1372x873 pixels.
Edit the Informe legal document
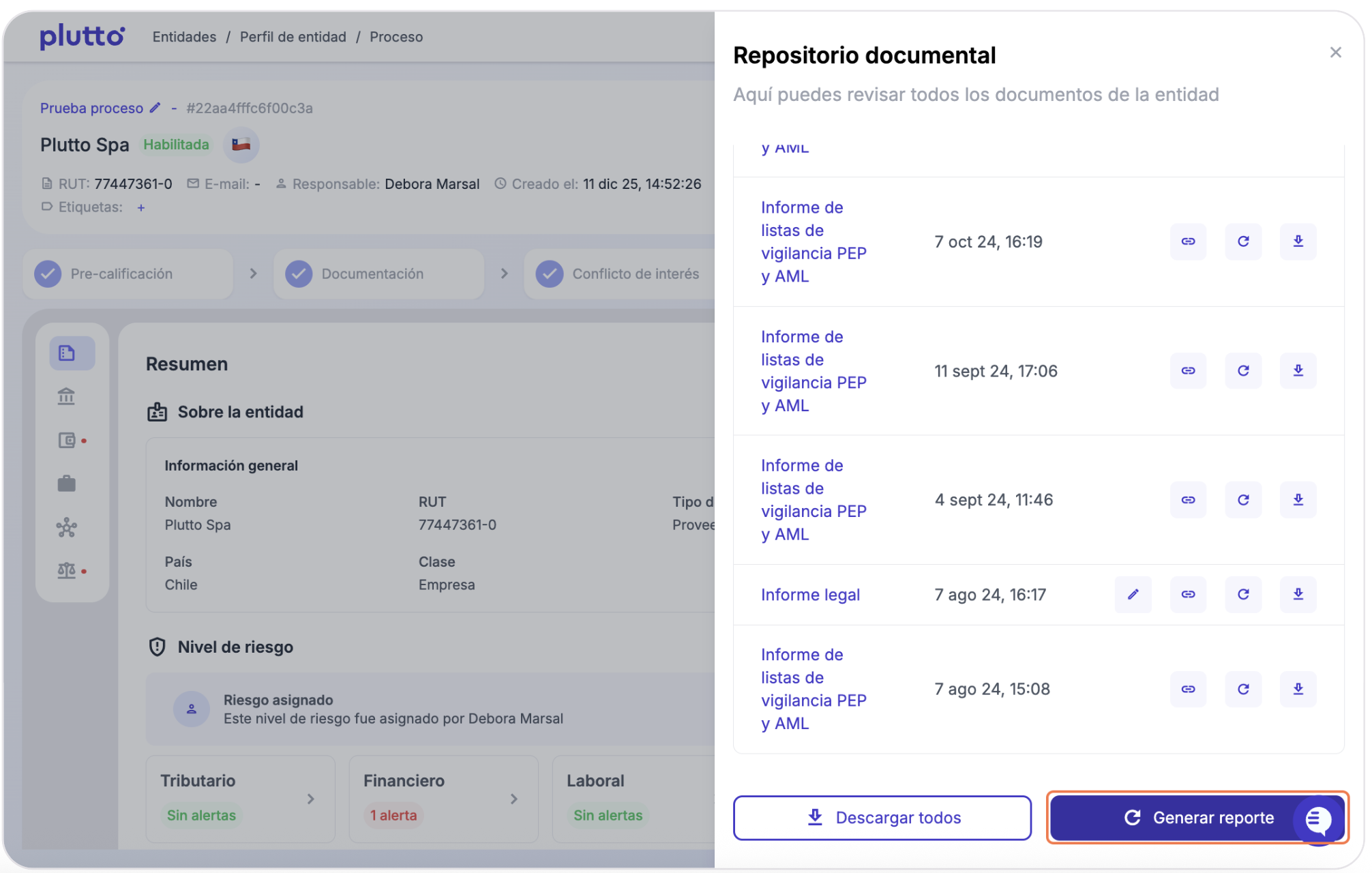(1133, 594)
